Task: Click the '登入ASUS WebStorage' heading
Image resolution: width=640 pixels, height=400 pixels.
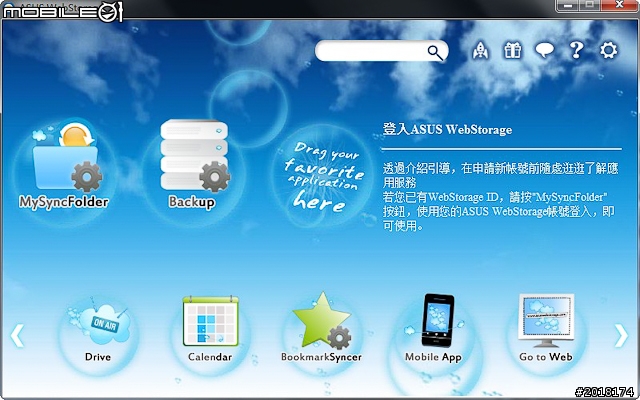Action: point(447,130)
